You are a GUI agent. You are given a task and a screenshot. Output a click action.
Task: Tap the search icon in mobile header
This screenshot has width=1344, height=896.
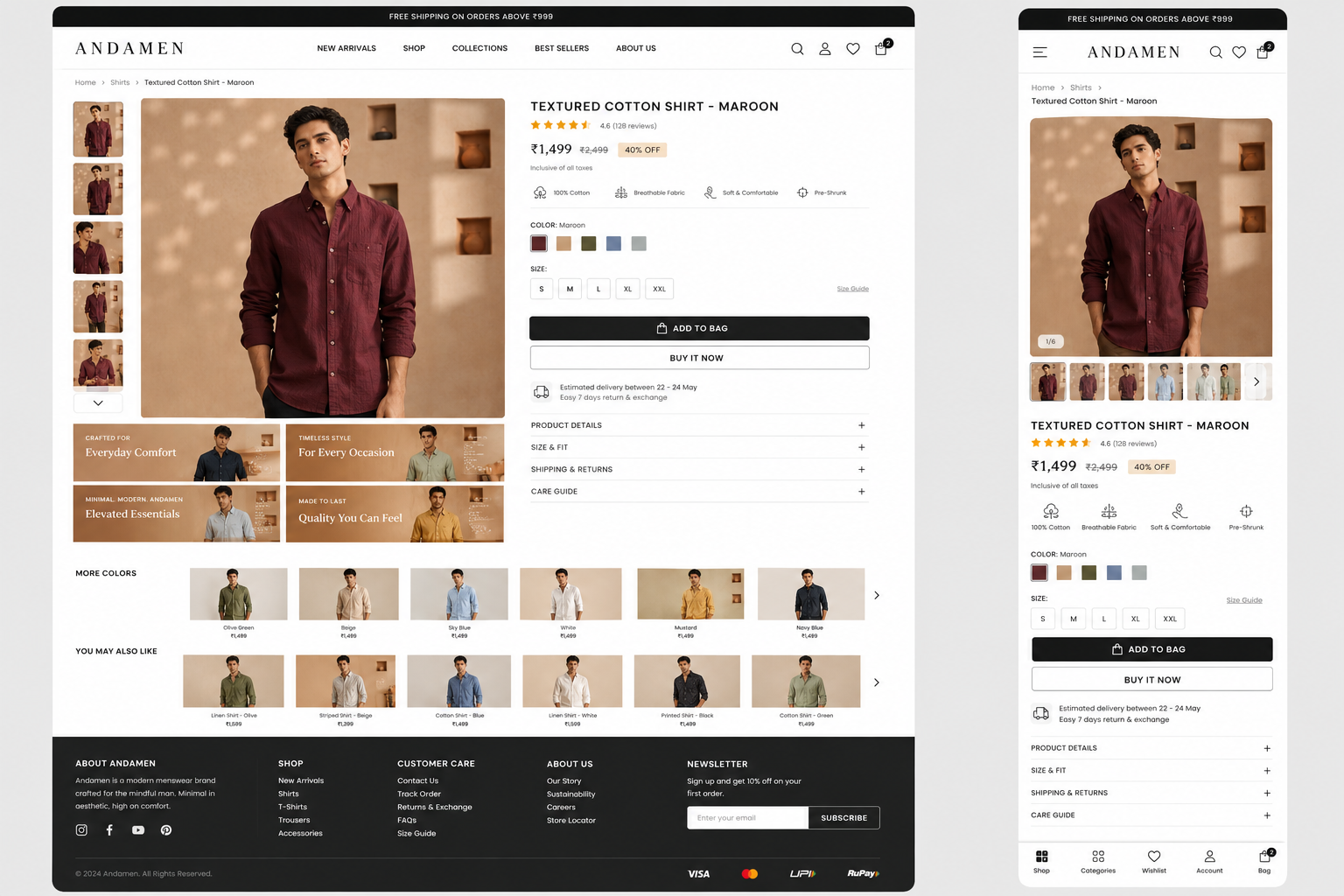click(1215, 52)
